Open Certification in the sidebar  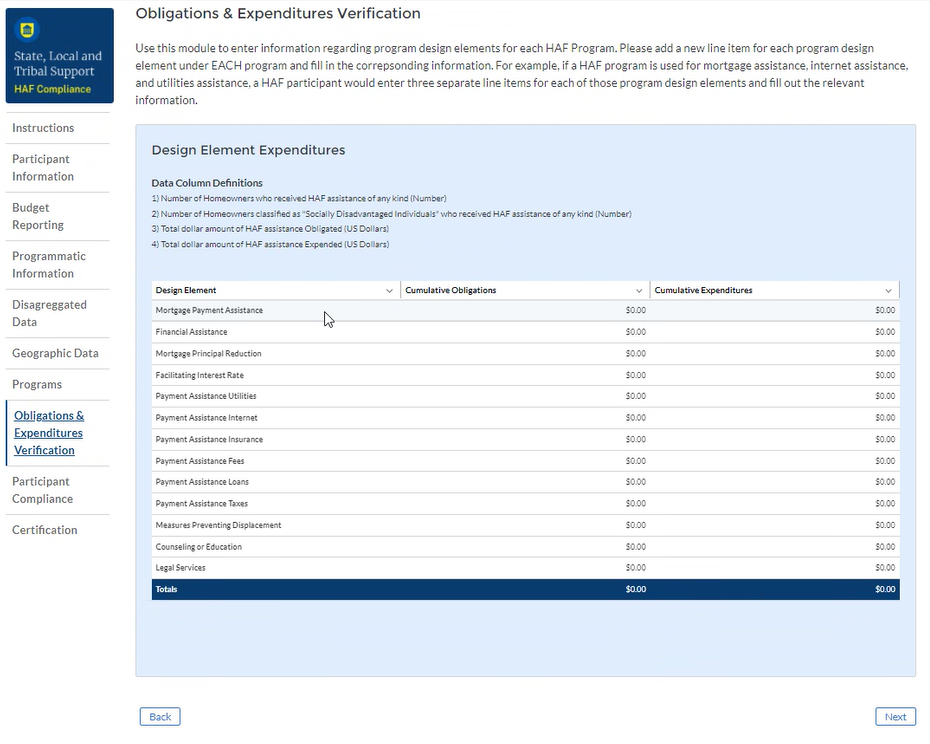[44, 530]
